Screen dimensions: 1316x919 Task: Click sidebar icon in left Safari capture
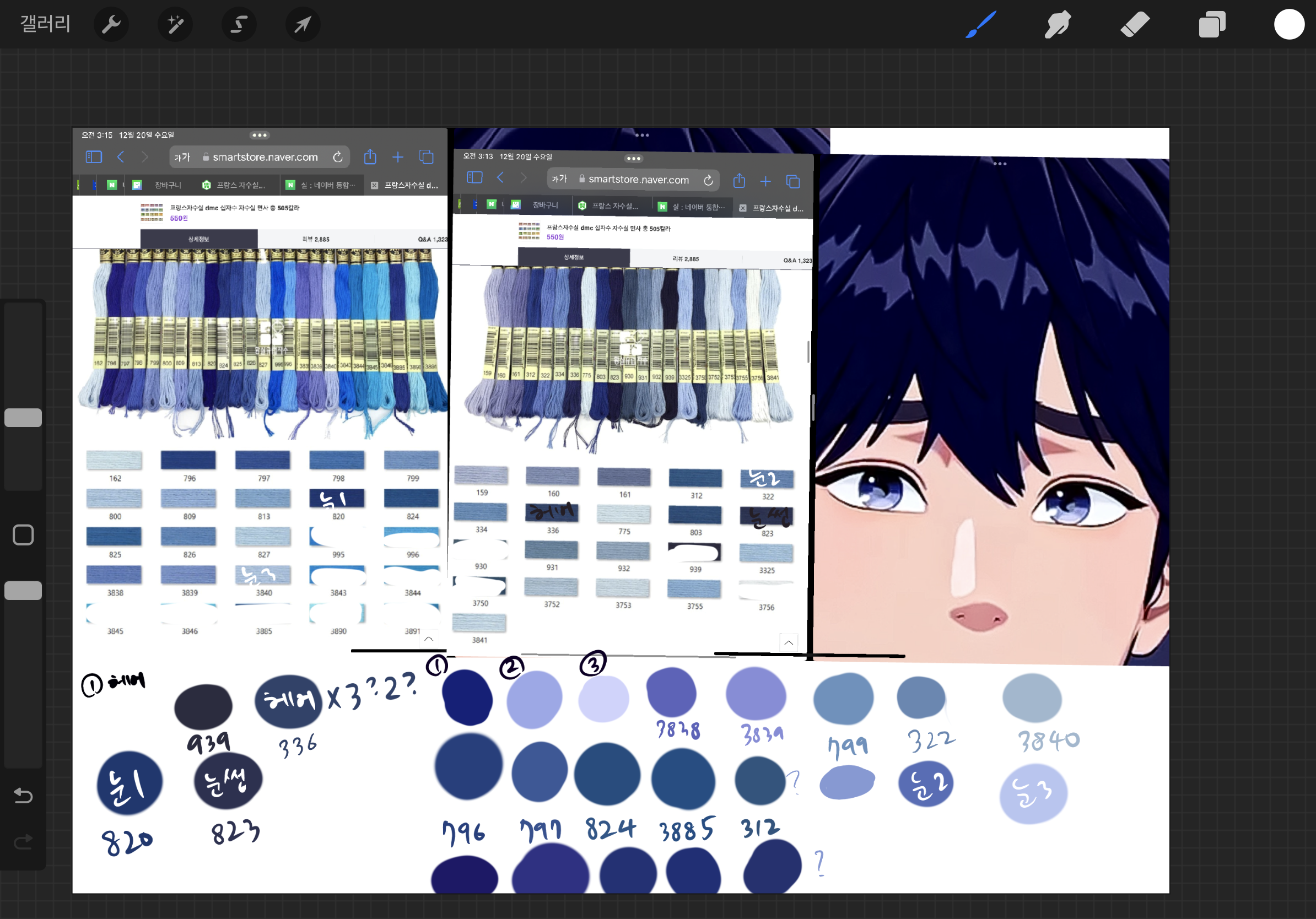click(94, 157)
